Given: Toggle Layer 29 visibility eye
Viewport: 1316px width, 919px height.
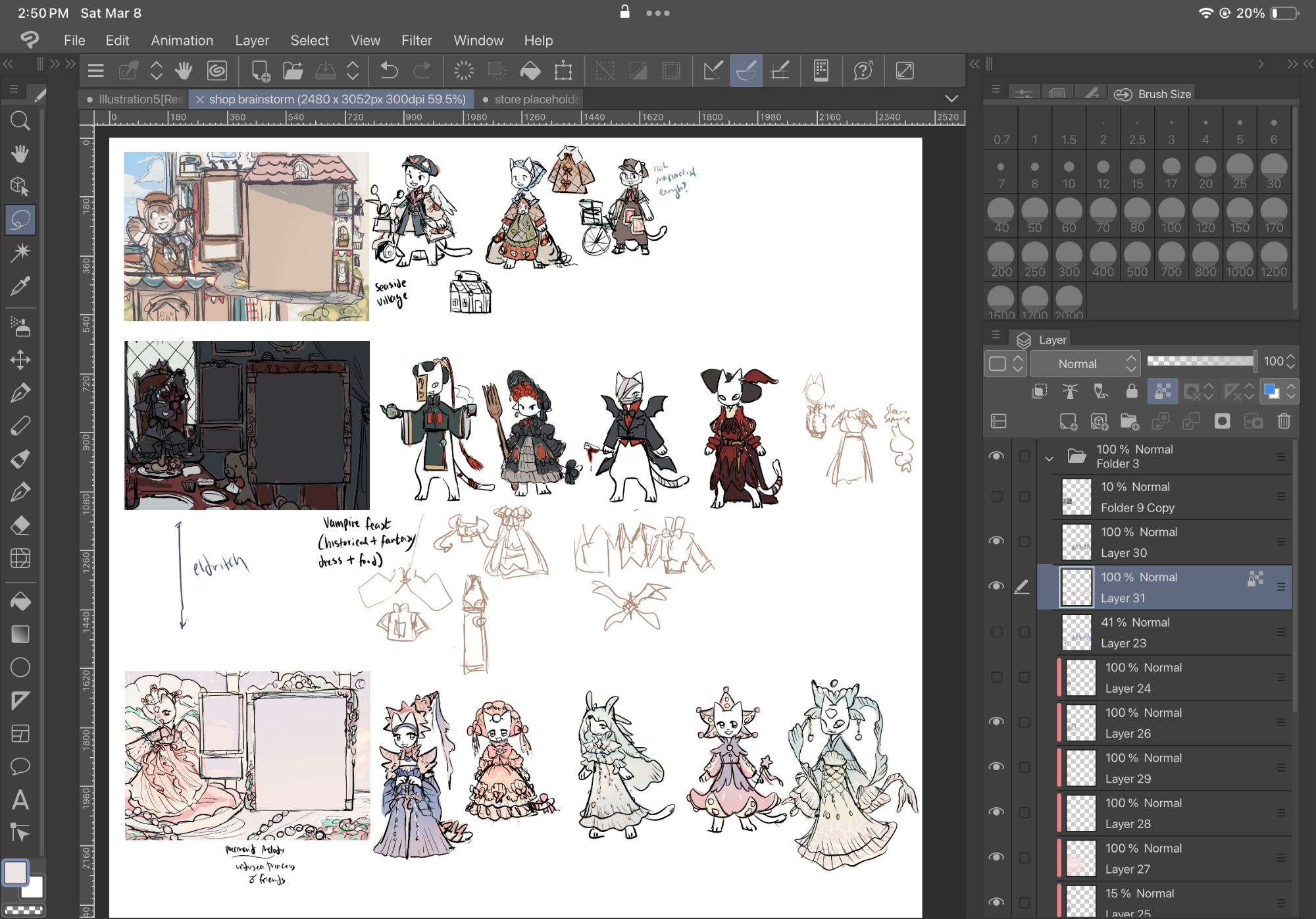Looking at the screenshot, I should point(997,767).
